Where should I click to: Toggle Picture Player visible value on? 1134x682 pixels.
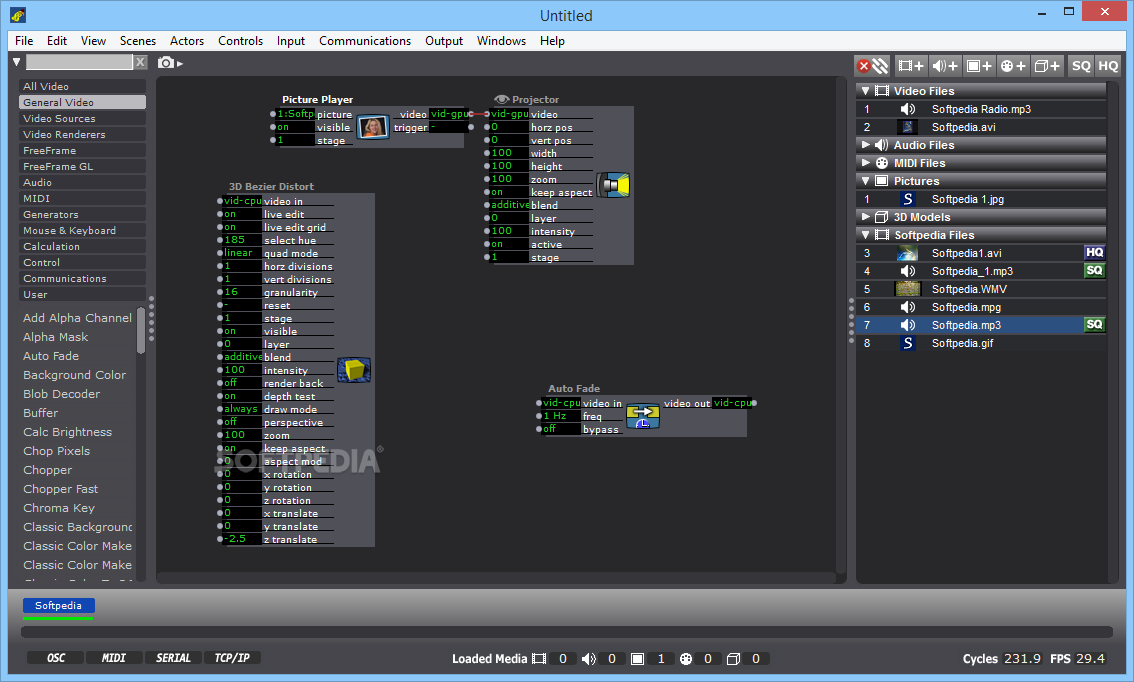pyautogui.click(x=295, y=127)
